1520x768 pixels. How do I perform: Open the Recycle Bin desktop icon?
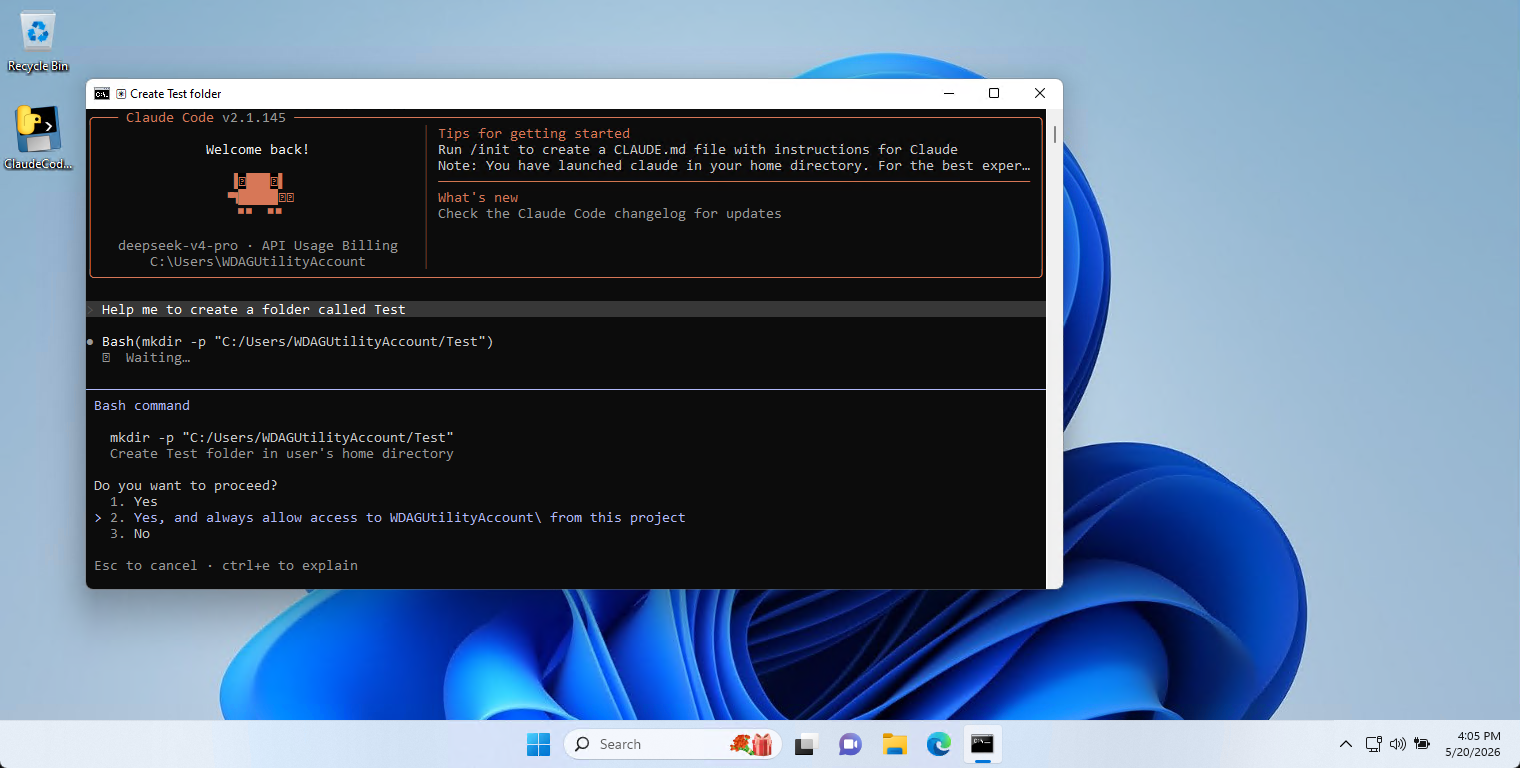click(x=38, y=42)
